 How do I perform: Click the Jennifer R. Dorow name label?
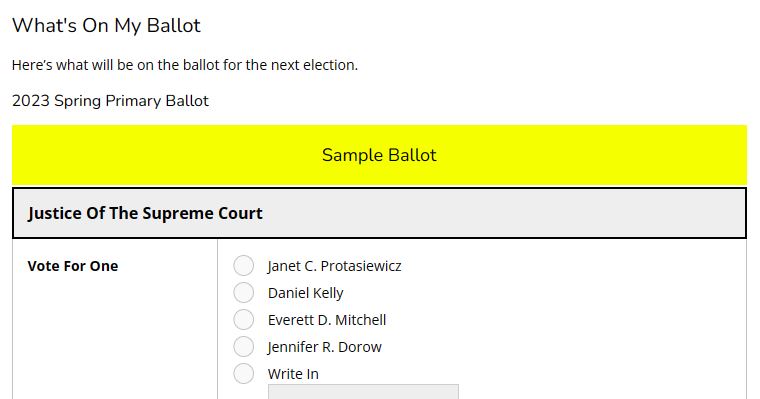pos(324,347)
